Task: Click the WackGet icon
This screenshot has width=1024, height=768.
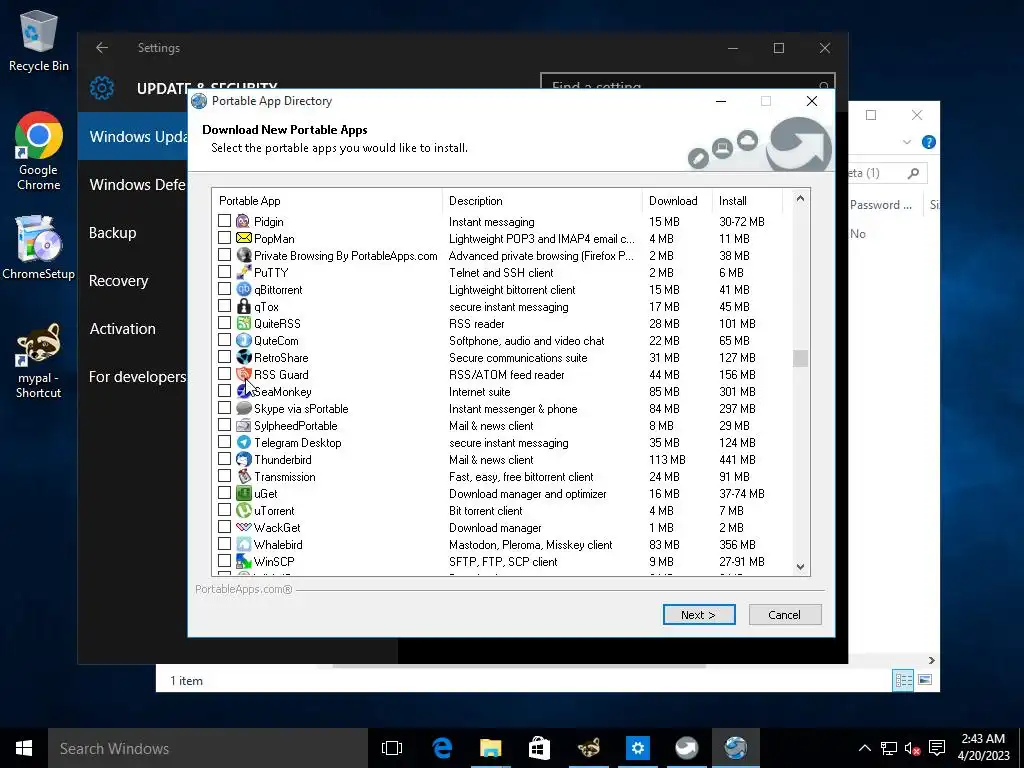Action: pyautogui.click(x=244, y=527)
